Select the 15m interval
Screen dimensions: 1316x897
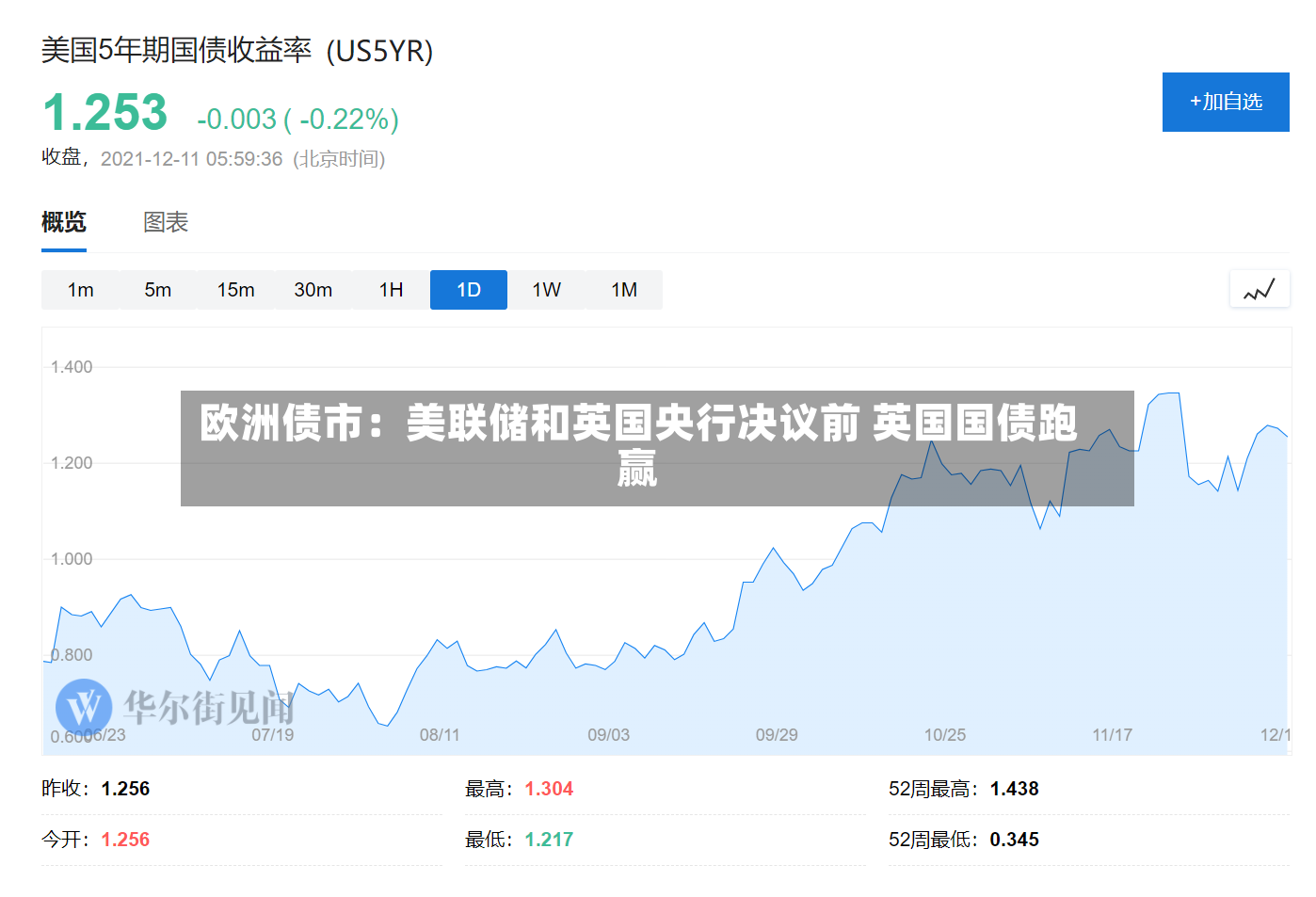coord(235,290)
